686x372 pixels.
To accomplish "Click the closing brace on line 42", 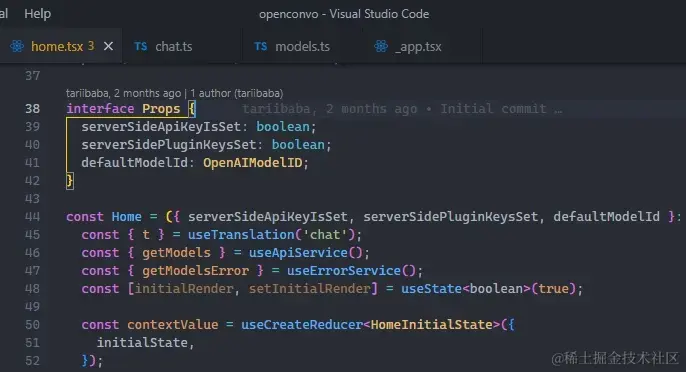I will pyautogui.click(x=70, y=181).
